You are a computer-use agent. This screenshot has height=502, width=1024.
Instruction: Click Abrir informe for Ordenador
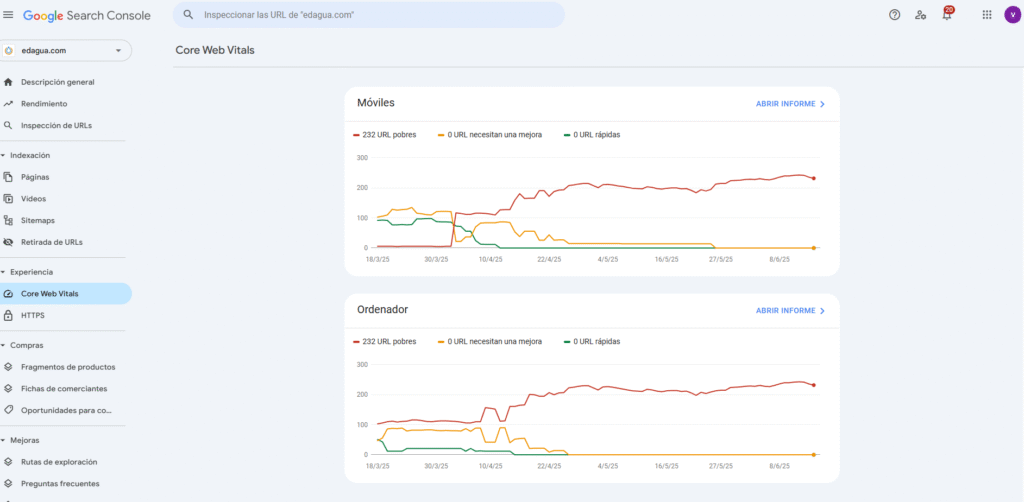[x=790, y=311]
